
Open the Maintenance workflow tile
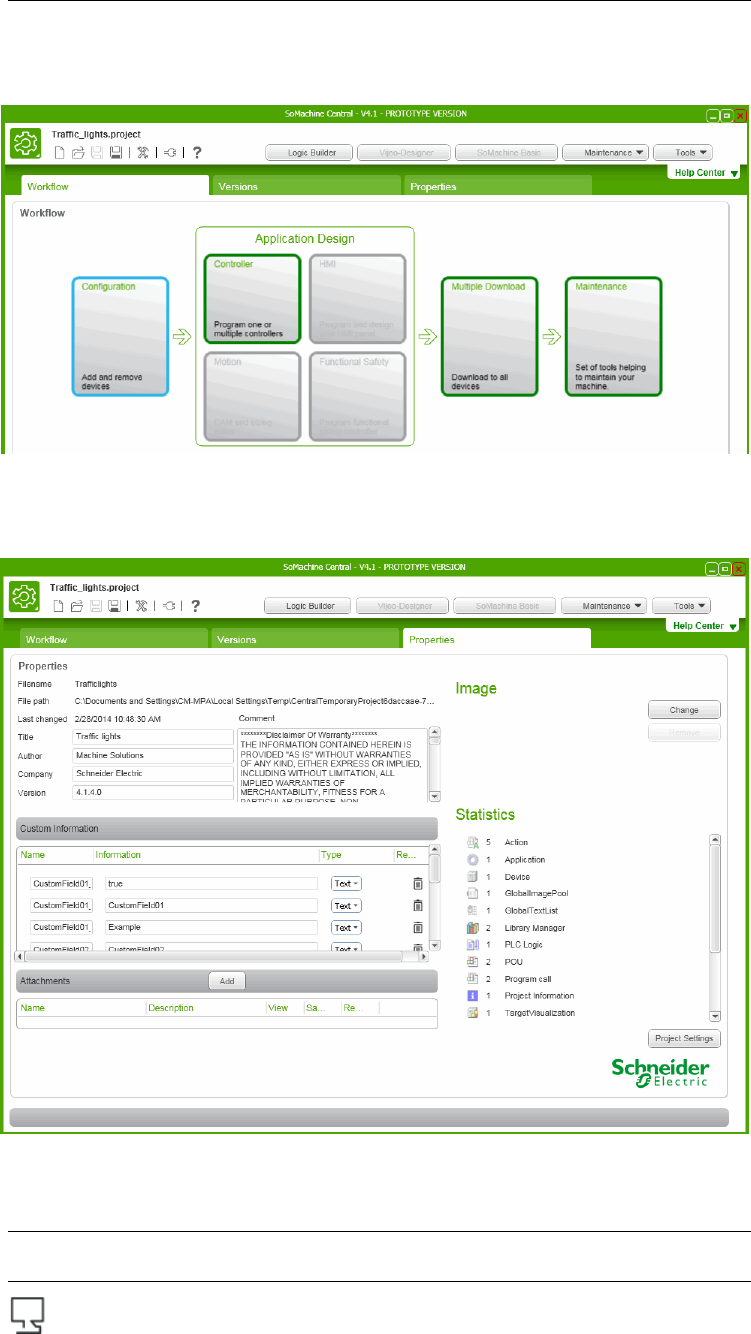[613, 337]
